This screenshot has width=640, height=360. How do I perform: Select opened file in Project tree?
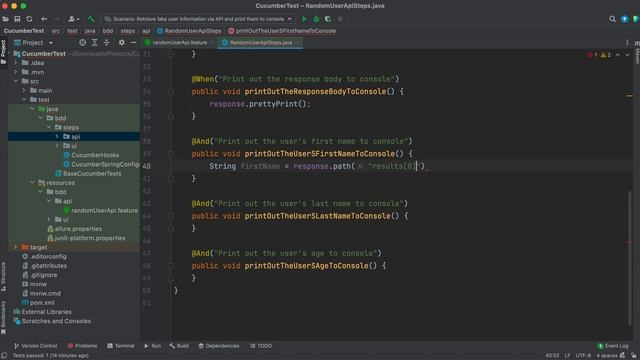tap(82, 42)
